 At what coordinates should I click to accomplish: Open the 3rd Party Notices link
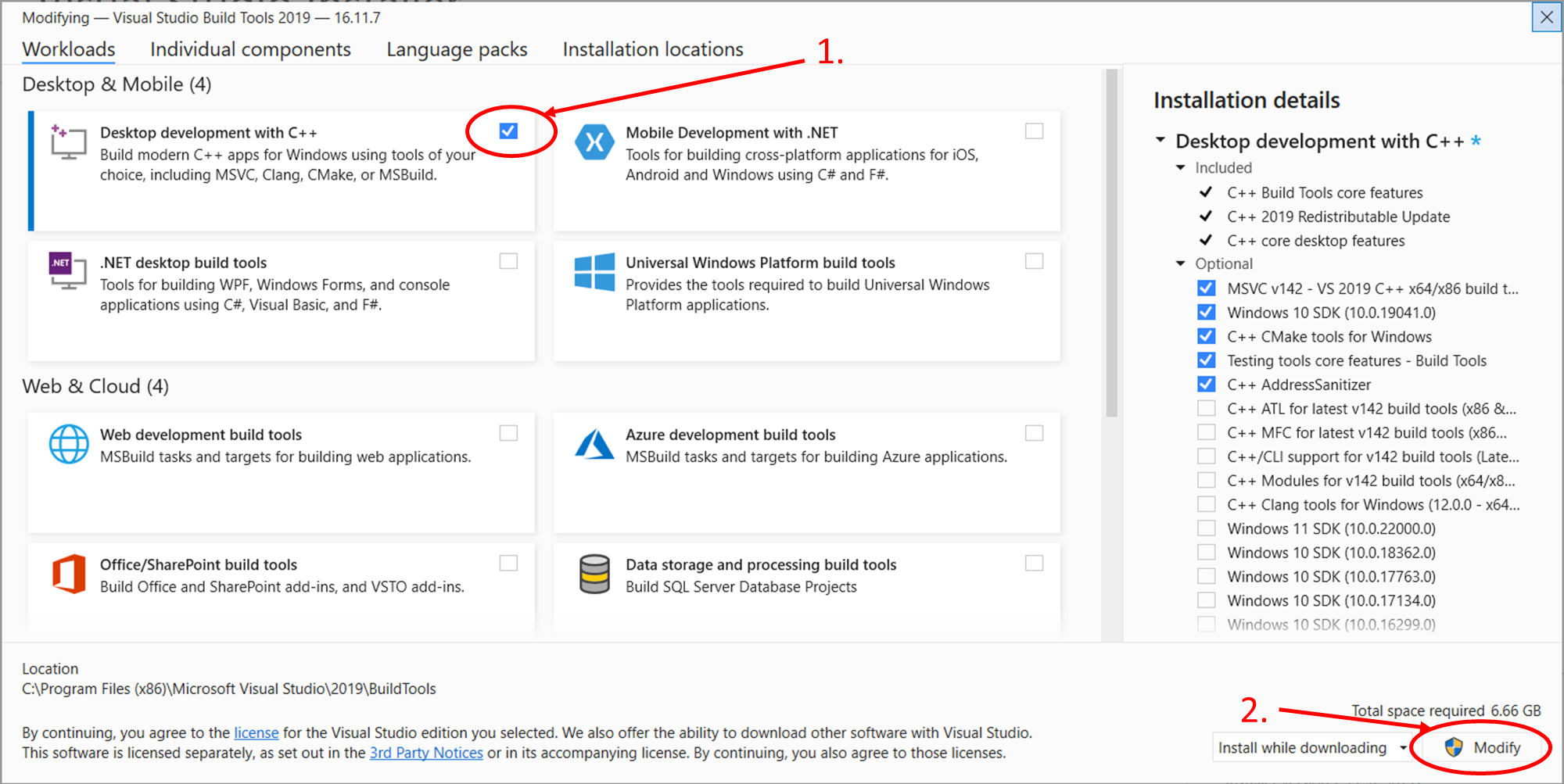tap(426, 753)
